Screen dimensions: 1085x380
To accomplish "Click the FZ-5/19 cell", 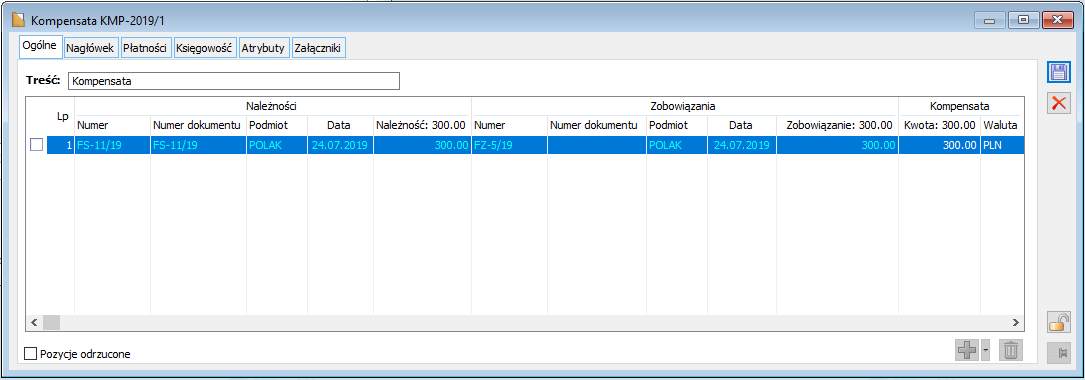I will (x=509, y=145).
